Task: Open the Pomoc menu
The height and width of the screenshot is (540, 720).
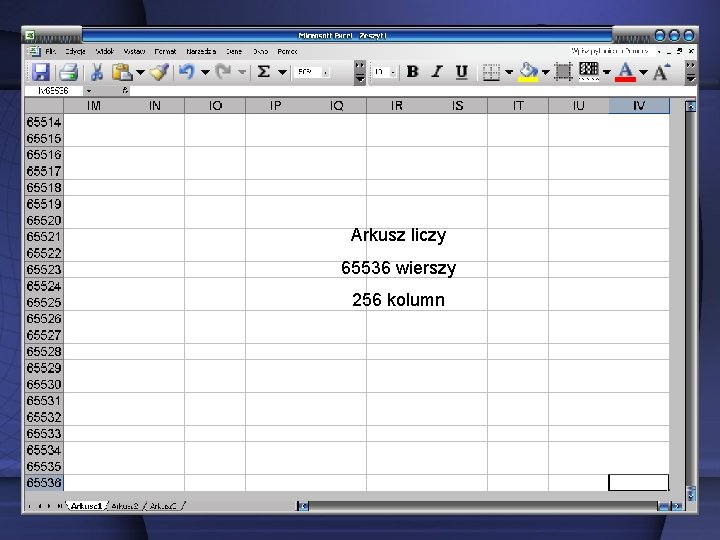Action: (287, 51)
